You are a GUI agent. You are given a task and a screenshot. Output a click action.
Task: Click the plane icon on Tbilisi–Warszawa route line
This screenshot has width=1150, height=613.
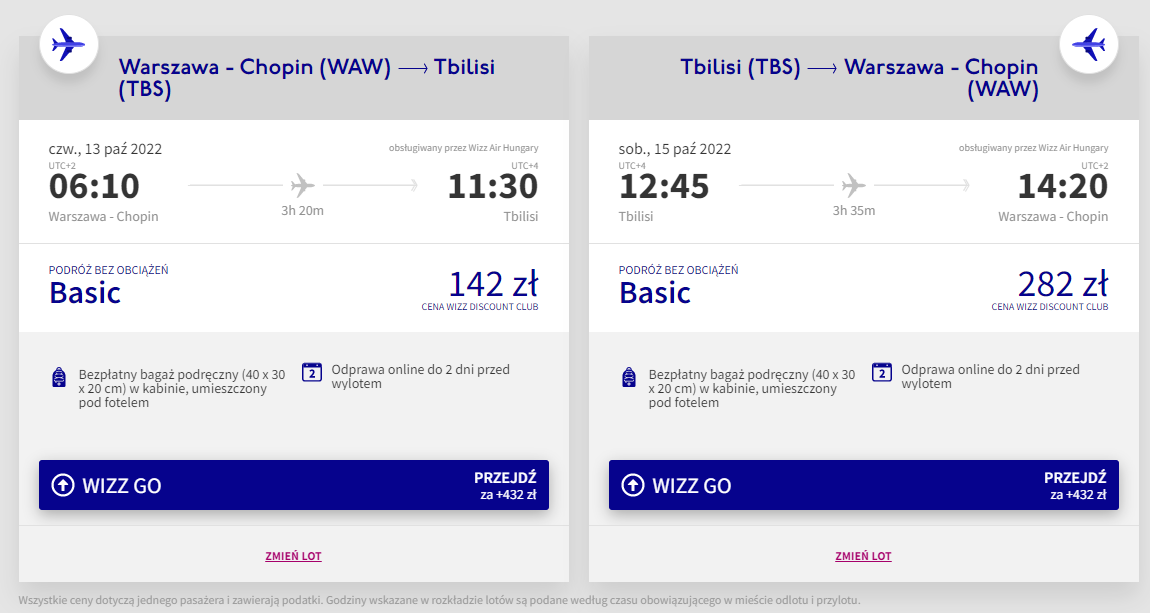pos(853,185)
